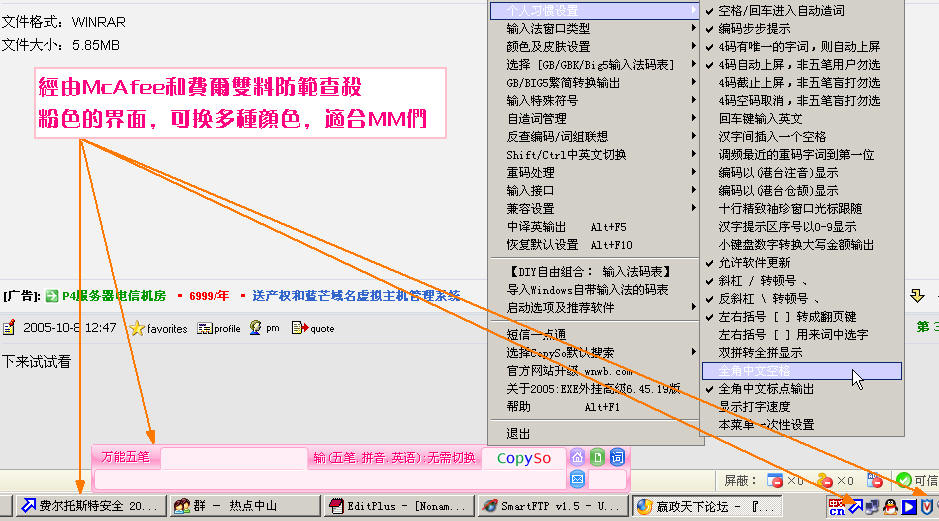The width and height of the screenshot is (939, 521).
Task: Switch to 群 - 热点中山 taskbar window
Action: click(x=244, y=506)
